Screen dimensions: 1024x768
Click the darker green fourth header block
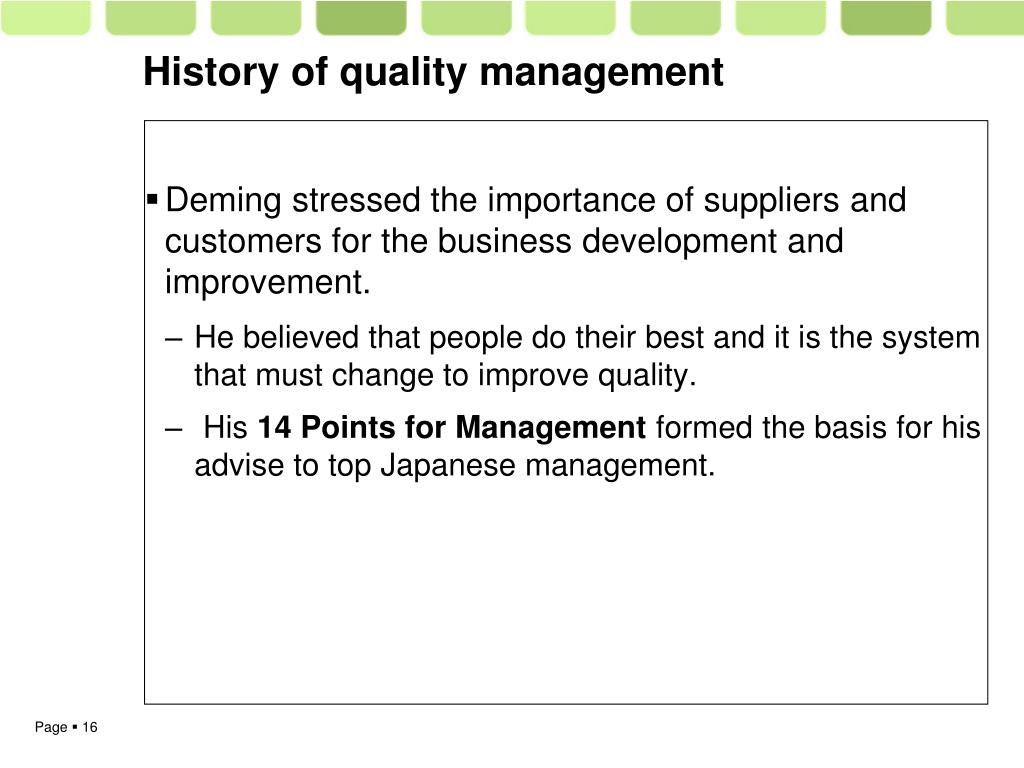[x=361, y=18]
